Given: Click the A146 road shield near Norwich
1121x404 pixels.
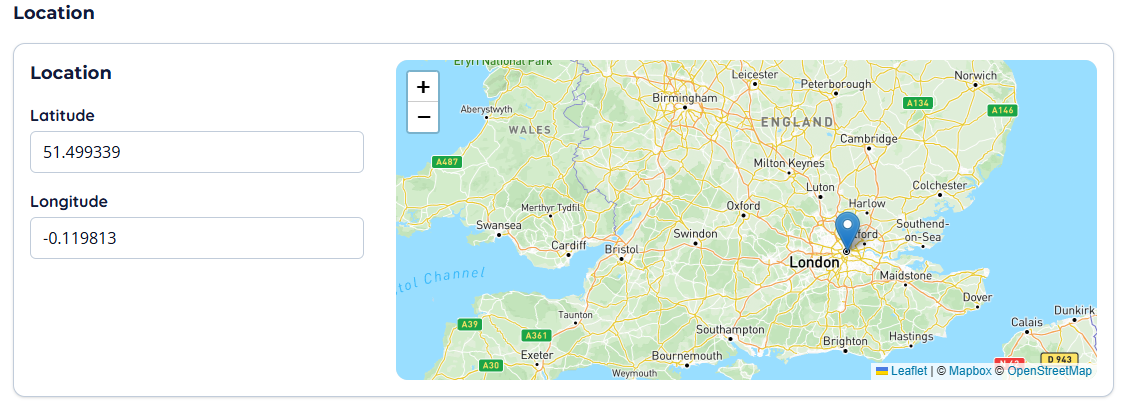Looking at the screenshot, I should point(1003,110).
